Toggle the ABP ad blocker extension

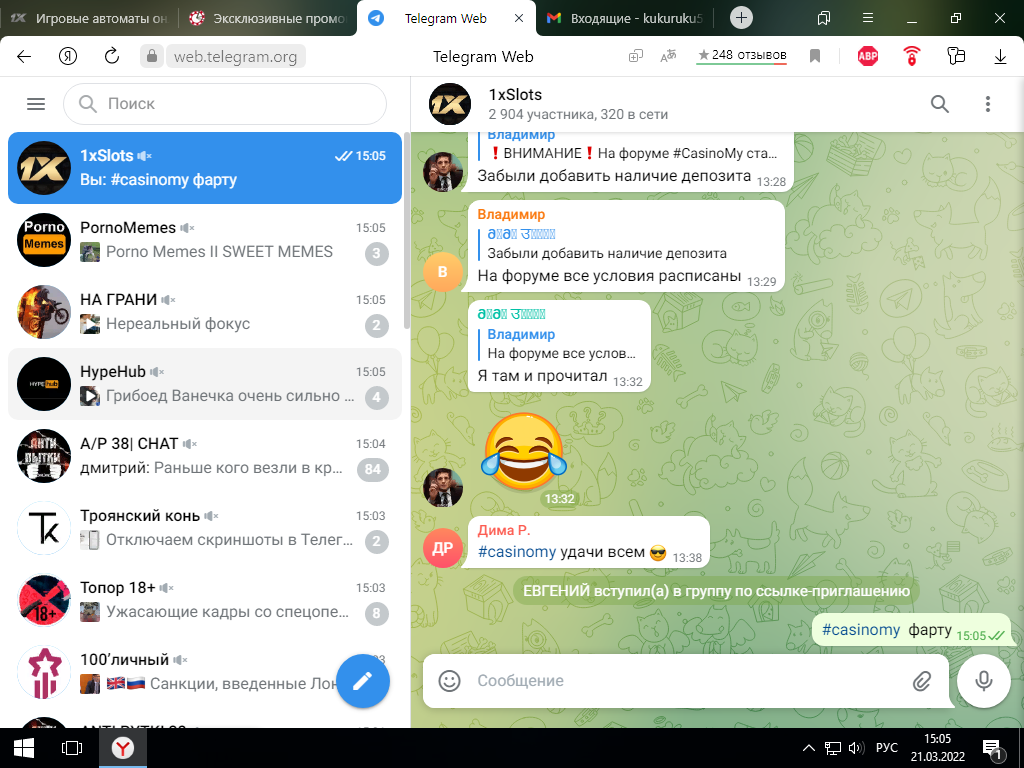[867, 57]
